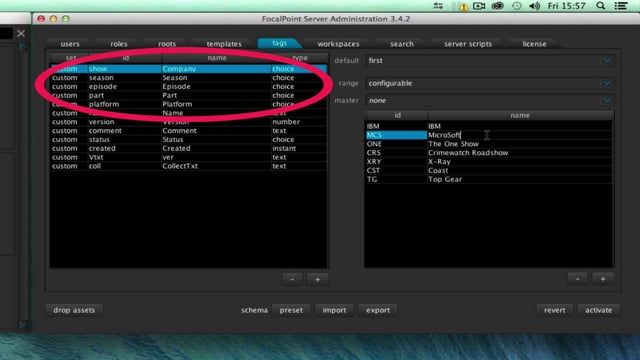This screenshot has height=360, width=640.
Task: Click the name column header in tags table
Action: point(216,58)
